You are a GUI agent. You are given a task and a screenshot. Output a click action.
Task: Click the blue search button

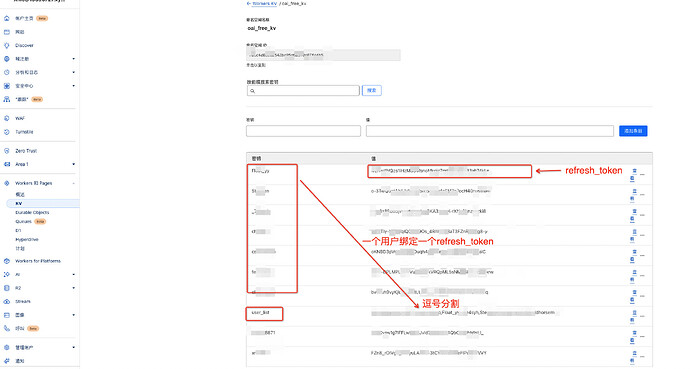[x=372, y=91]
